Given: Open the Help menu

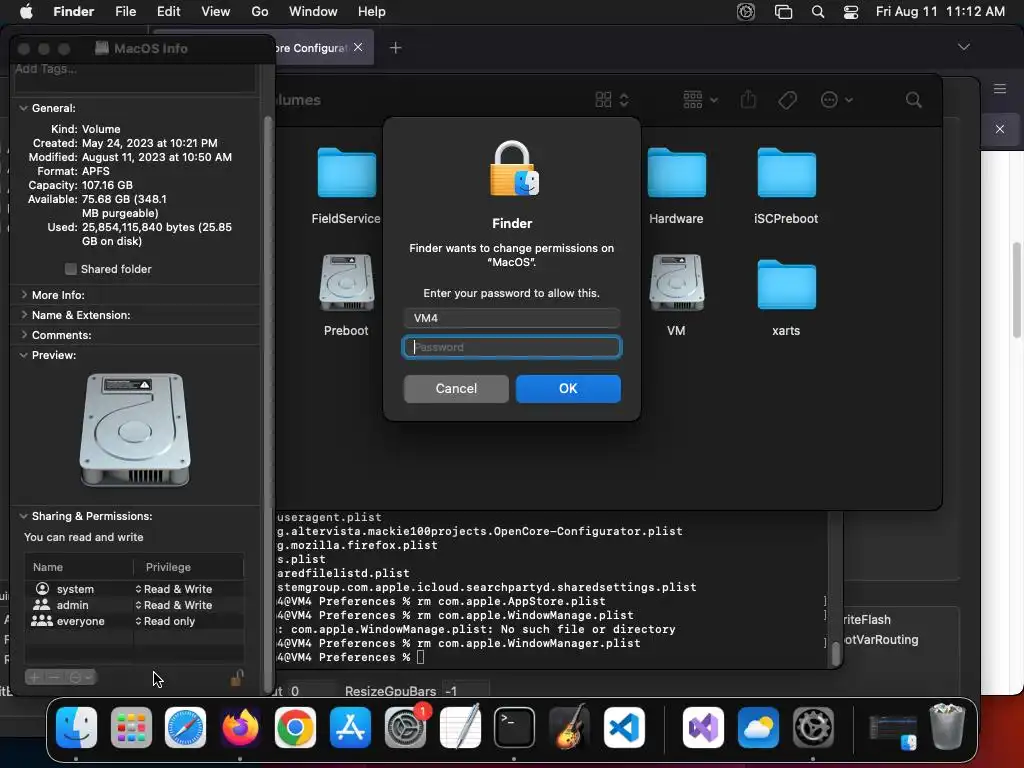Looking at the screenshot, I should (372, 12).
